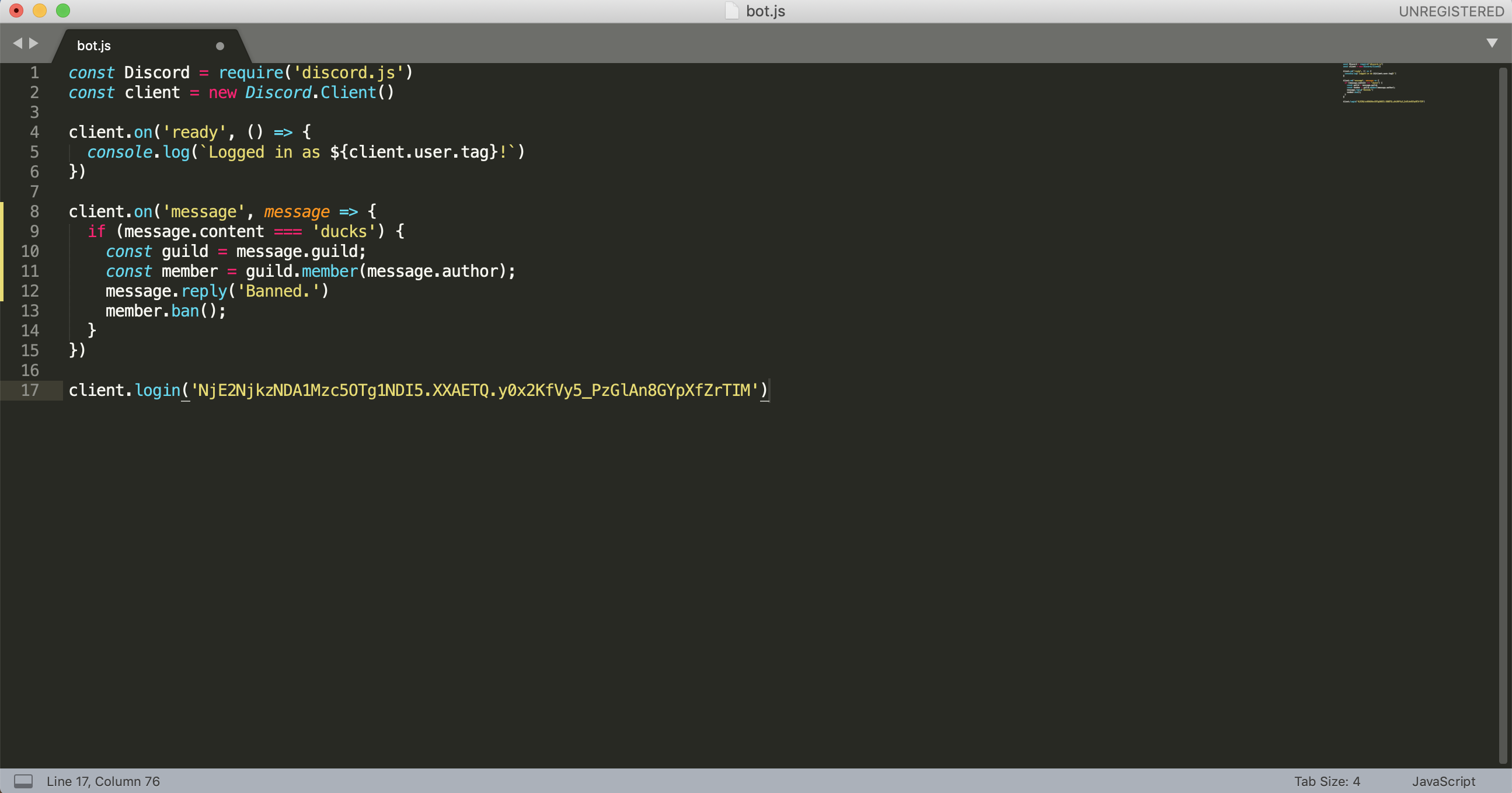Click the bot.js document icon in title bar
This screenshot has height=793, width=1512.
(x=731, y=11)
